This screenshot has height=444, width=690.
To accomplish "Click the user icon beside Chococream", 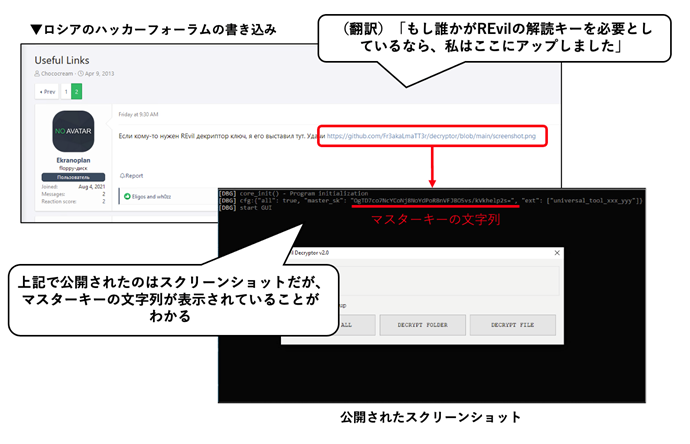I will coord(37,74).
